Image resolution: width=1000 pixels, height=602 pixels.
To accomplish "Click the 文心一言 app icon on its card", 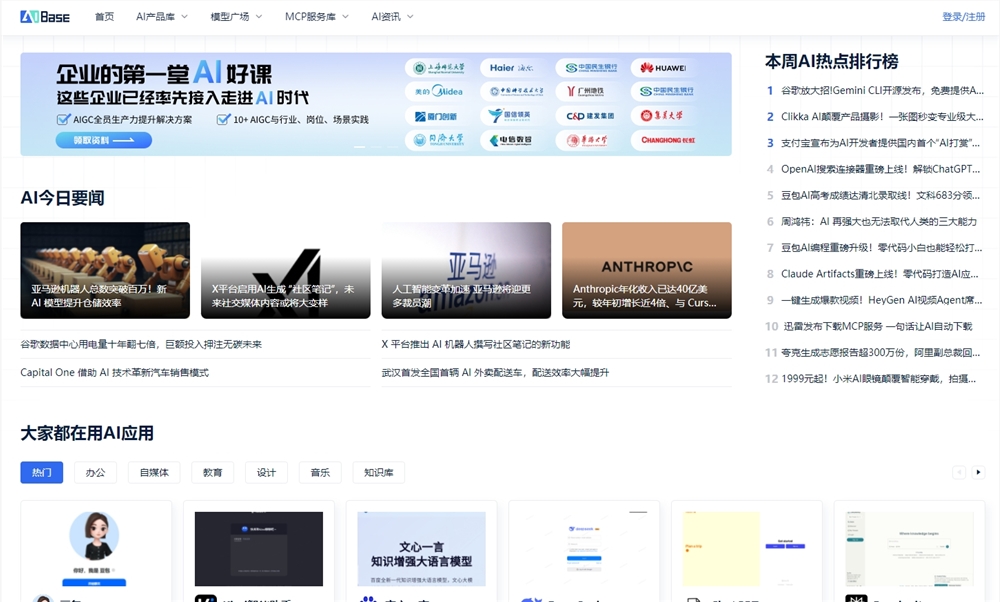I will [x=370, y=599].
